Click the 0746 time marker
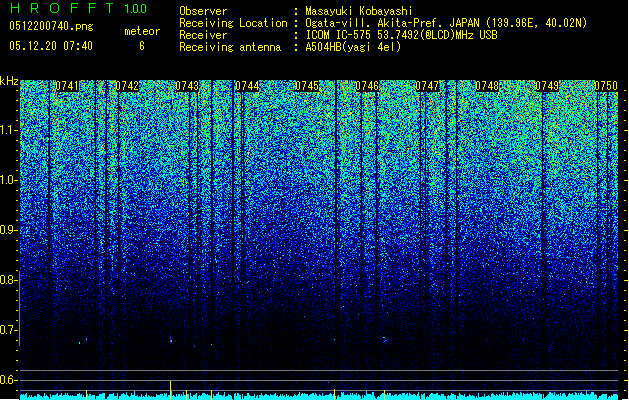The image size is (629, 400). click(367, 86)
